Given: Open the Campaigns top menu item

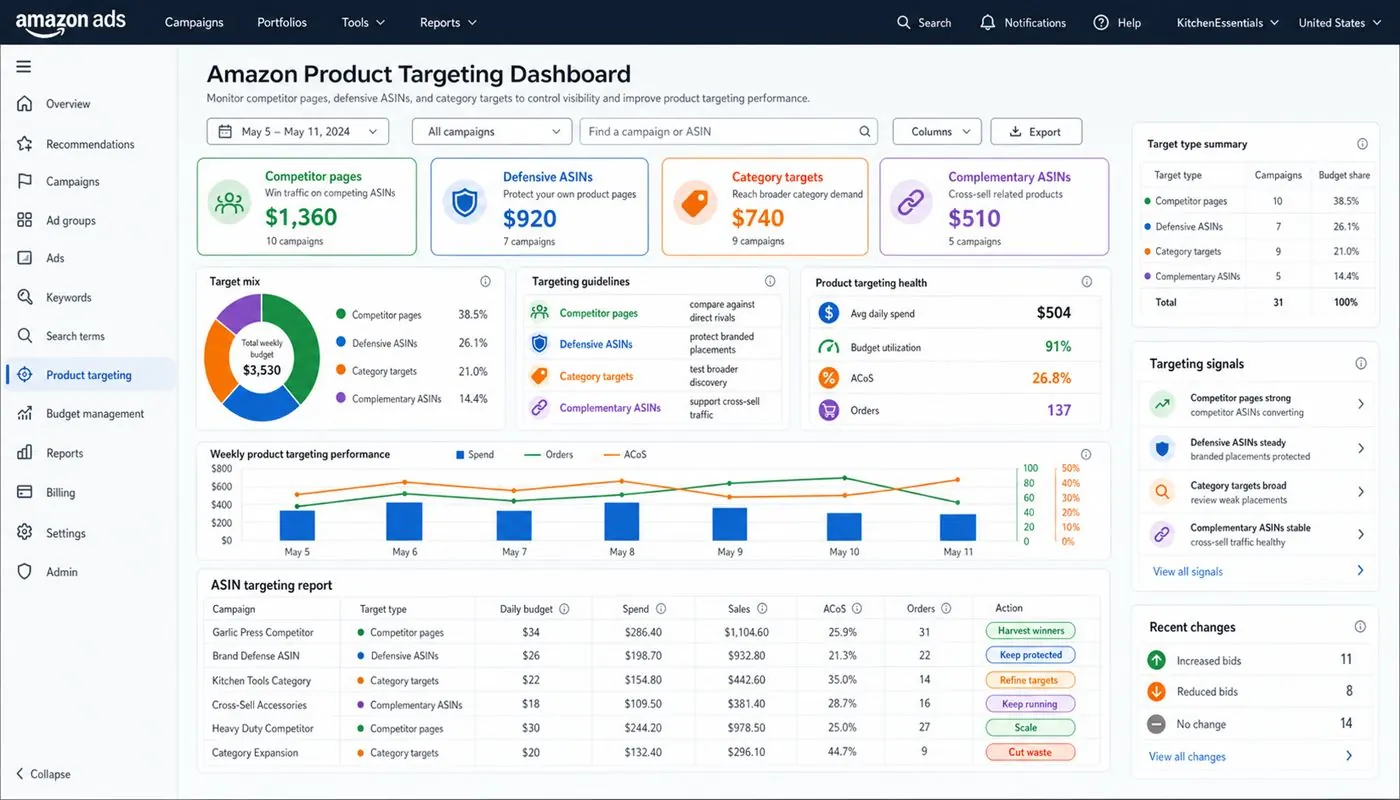Looking at the screenshot, I should (194, 22).
